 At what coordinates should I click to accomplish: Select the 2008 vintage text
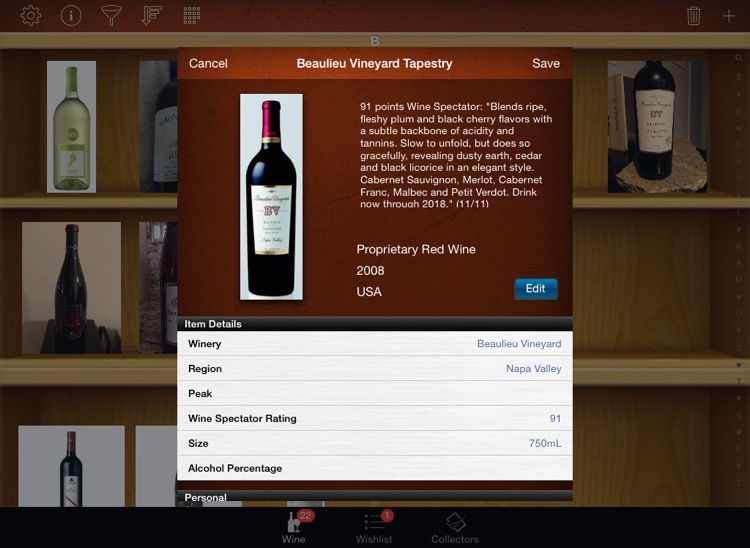pos(370,271)
